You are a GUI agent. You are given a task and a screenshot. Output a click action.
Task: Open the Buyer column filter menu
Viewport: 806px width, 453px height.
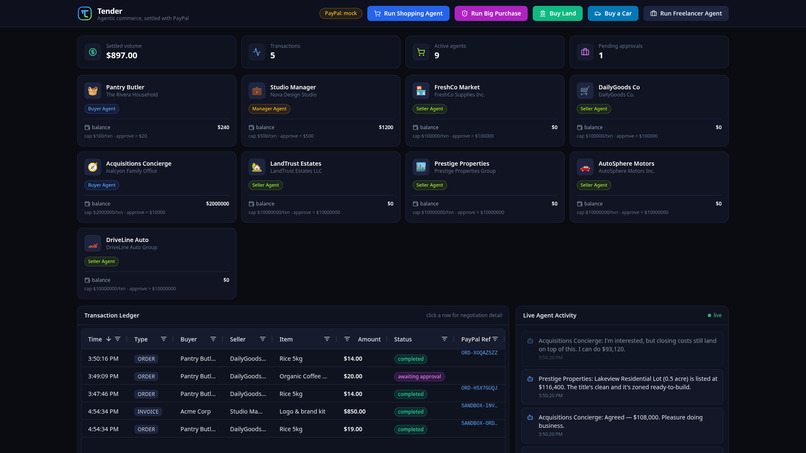tap(213, 339)
